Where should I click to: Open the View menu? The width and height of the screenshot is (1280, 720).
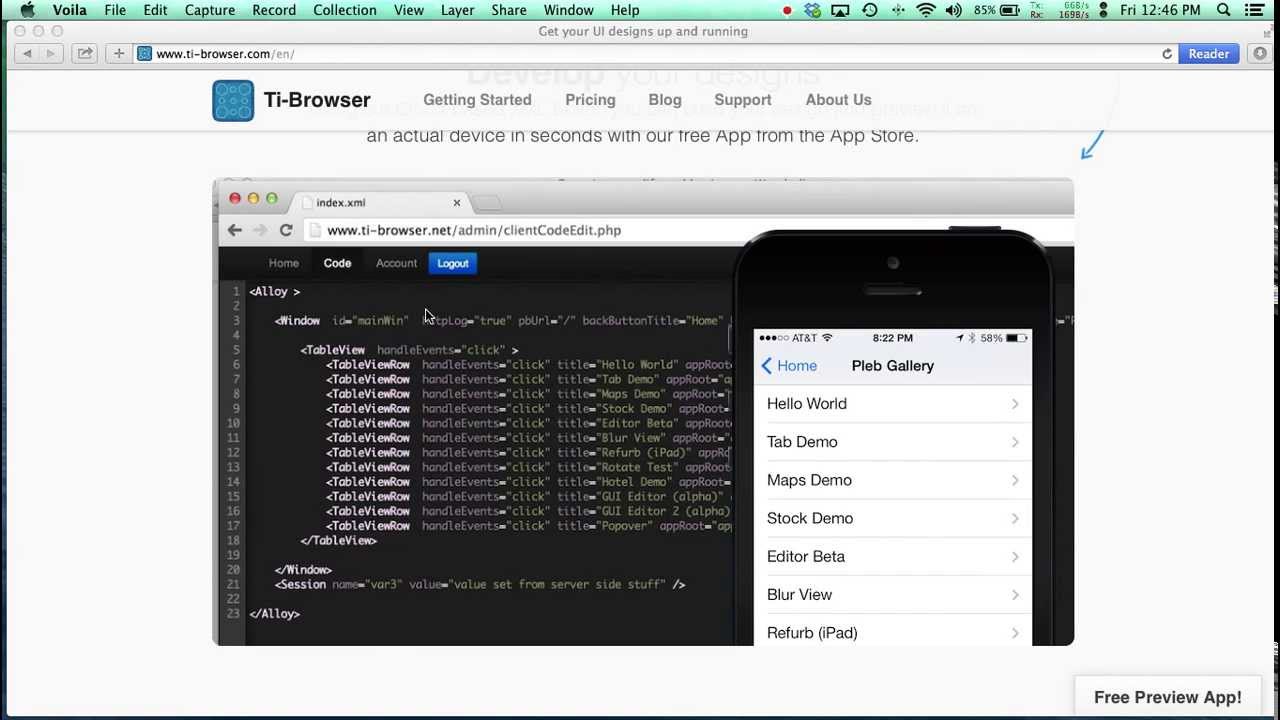(409, 10)
